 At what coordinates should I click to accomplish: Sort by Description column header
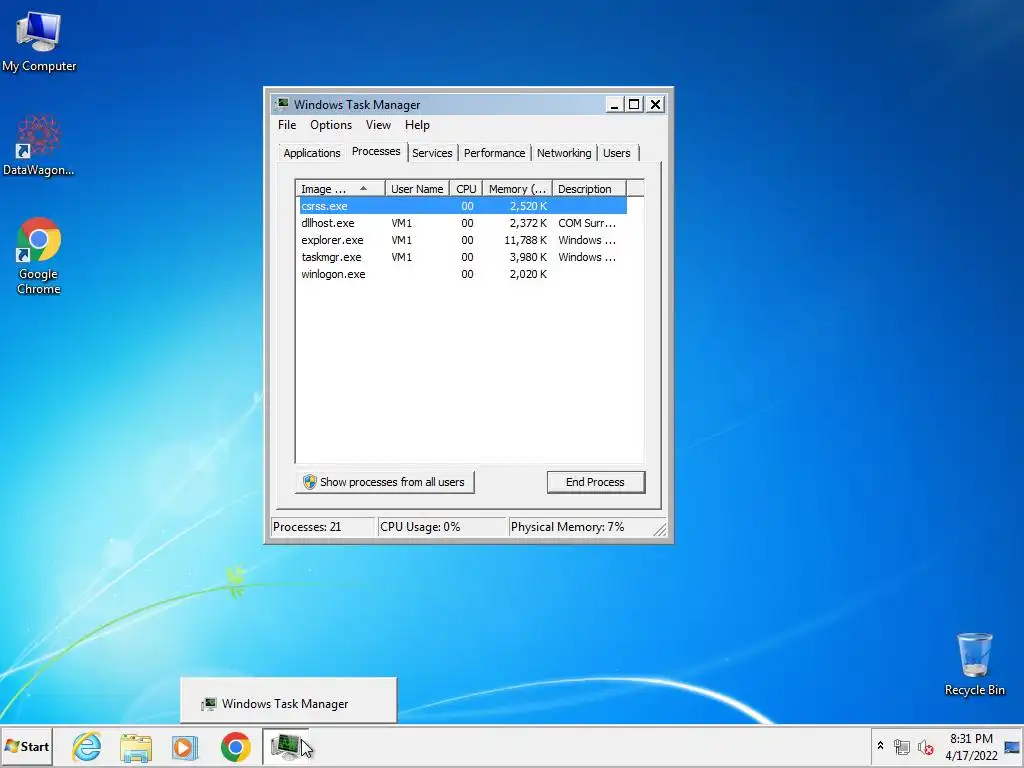tap(589, 189)
